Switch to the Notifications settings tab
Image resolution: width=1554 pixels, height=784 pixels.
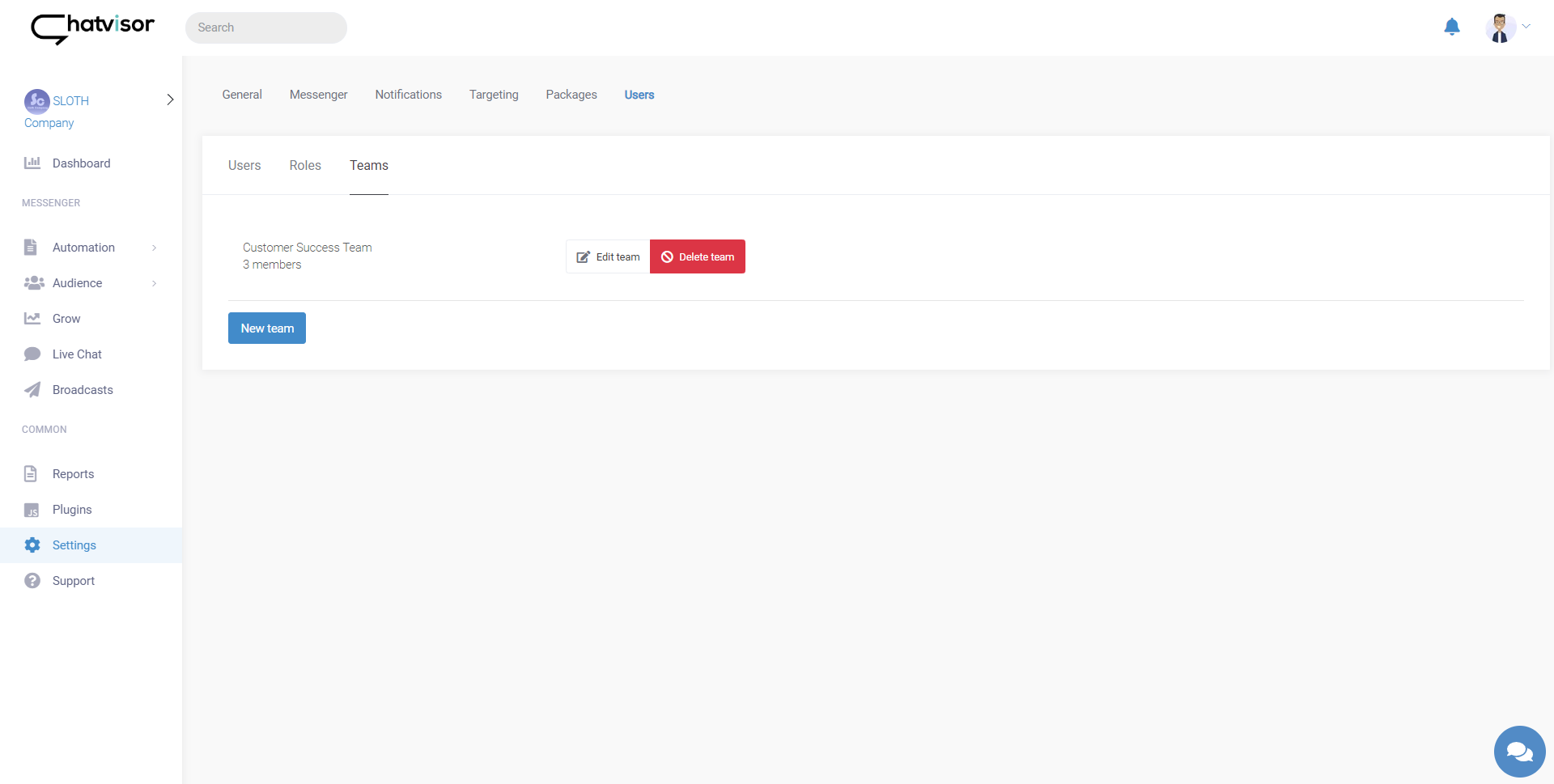point(409,95)
